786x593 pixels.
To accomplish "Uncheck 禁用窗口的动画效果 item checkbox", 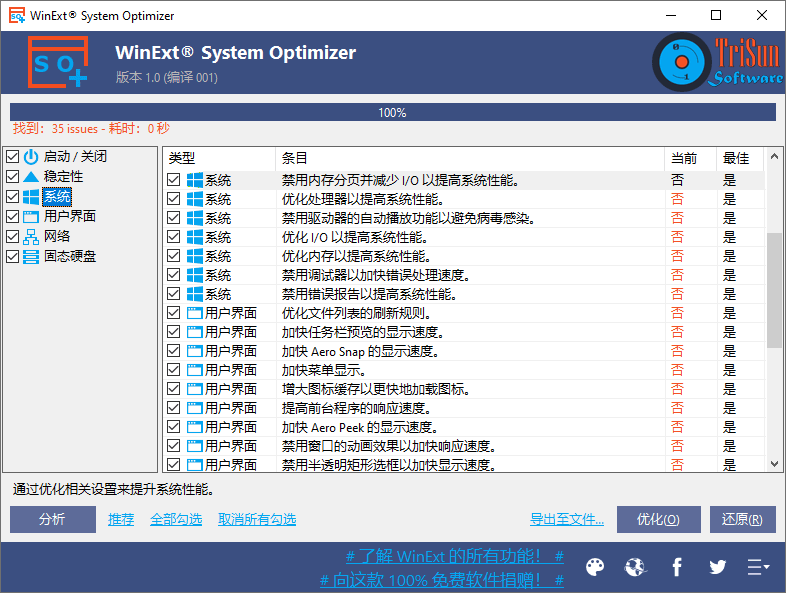I will 173,446.
